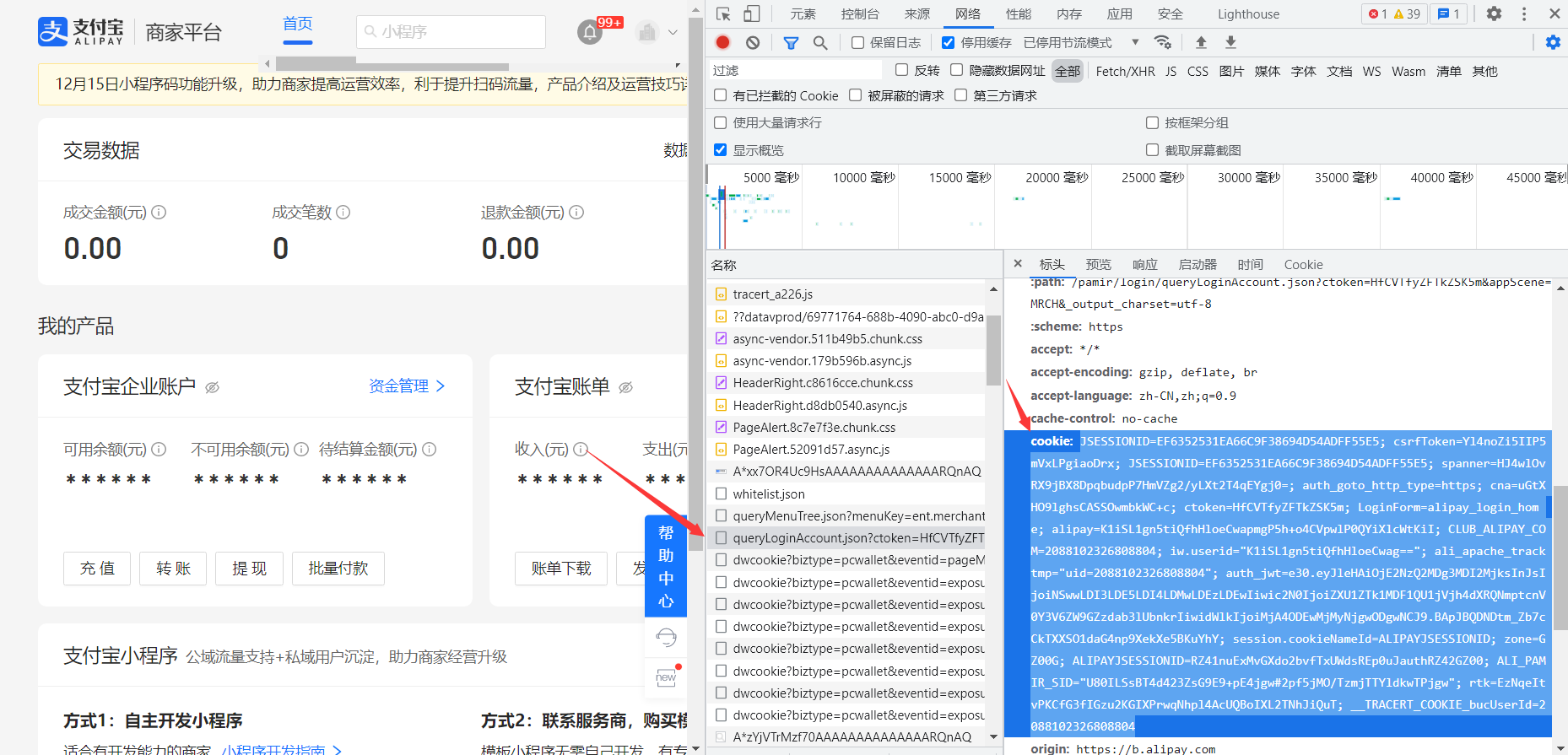
Task: Toggle visibility eye for 支付宝账单
Action: pos(625,387)
